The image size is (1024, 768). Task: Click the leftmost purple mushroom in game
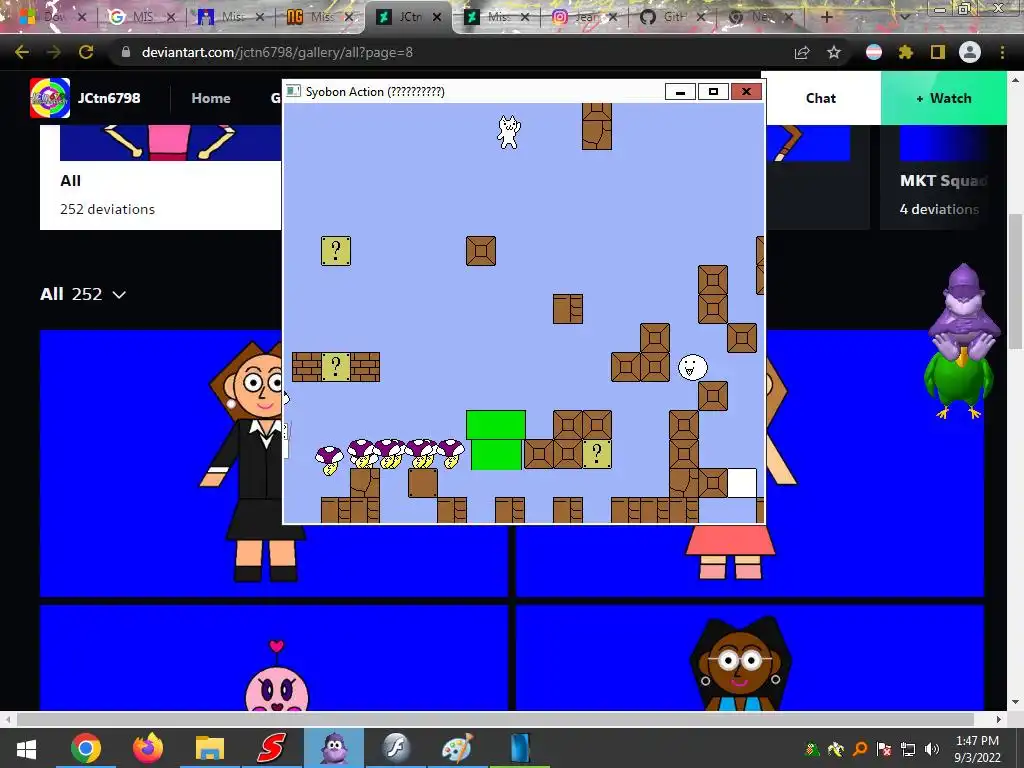(x=329, y=460)
